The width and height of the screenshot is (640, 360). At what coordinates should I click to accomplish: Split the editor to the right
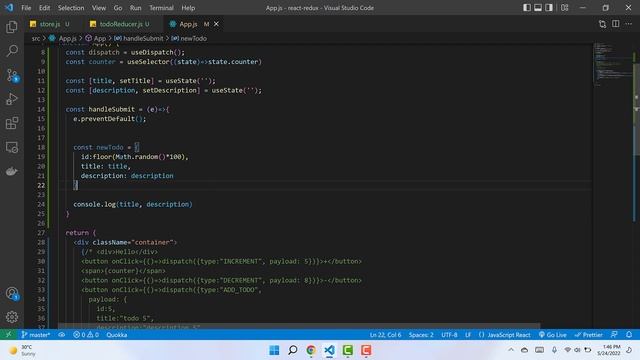point(616,24)
